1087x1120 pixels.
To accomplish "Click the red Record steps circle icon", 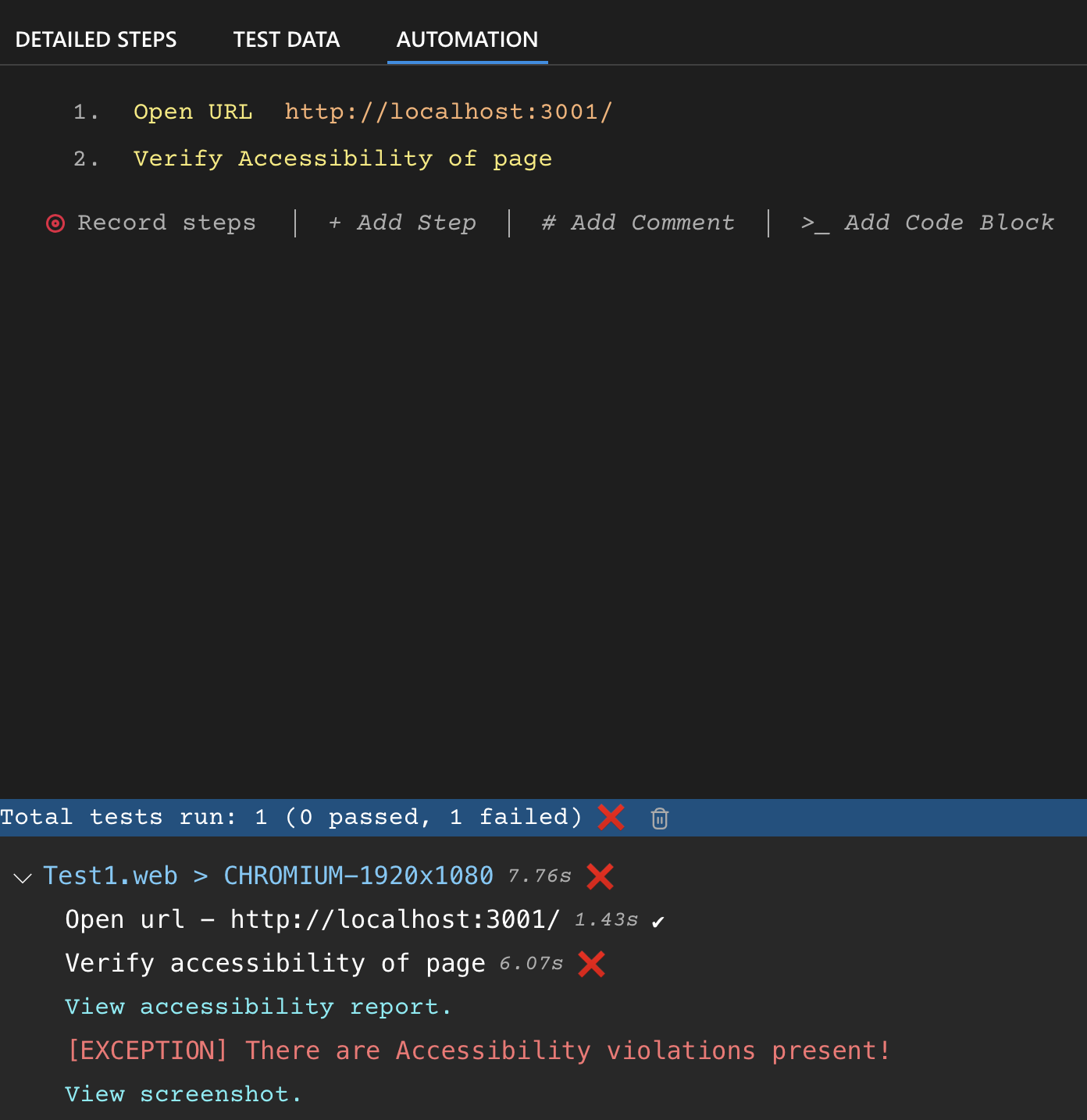I will (x=55, y=223).
